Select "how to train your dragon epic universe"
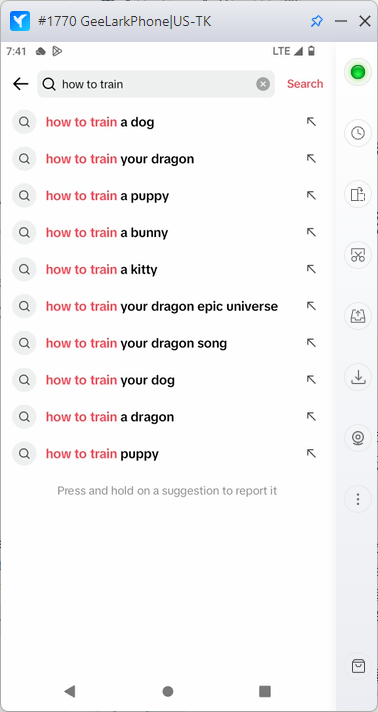Image resolution: width=378 pixels, height=712 pixels. (162, 306)
